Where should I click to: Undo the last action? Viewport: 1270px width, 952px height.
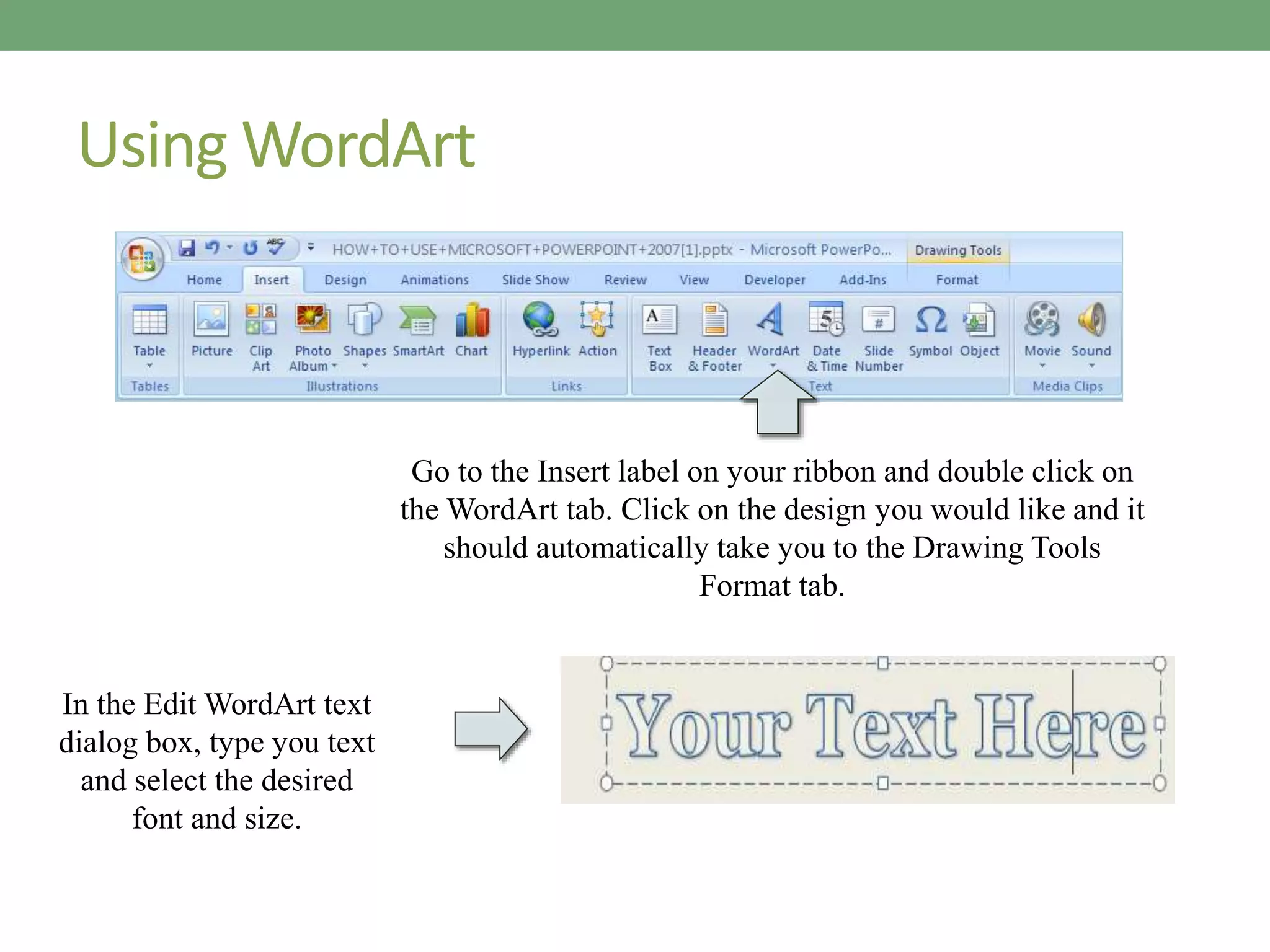tap(213, 248)
